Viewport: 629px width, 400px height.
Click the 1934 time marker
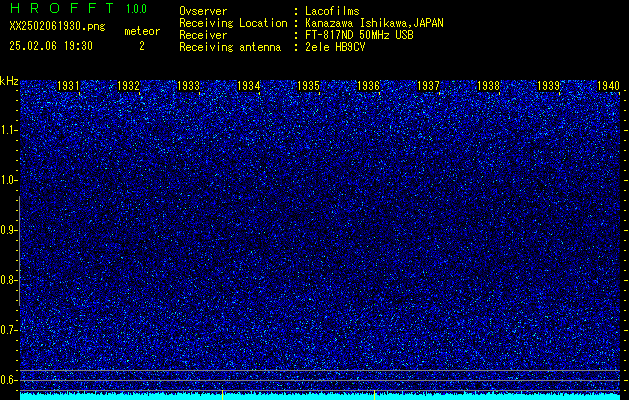(x=248, y=85)
